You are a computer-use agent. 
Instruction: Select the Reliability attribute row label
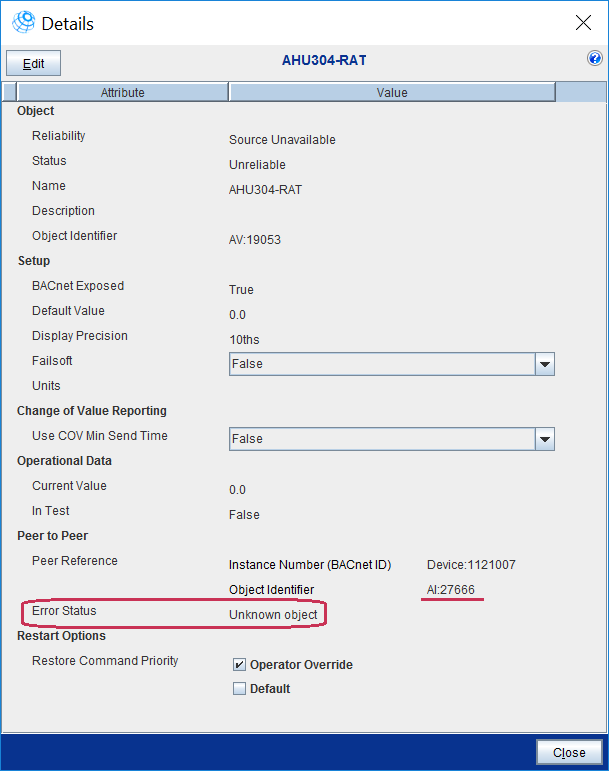point(58,136)
